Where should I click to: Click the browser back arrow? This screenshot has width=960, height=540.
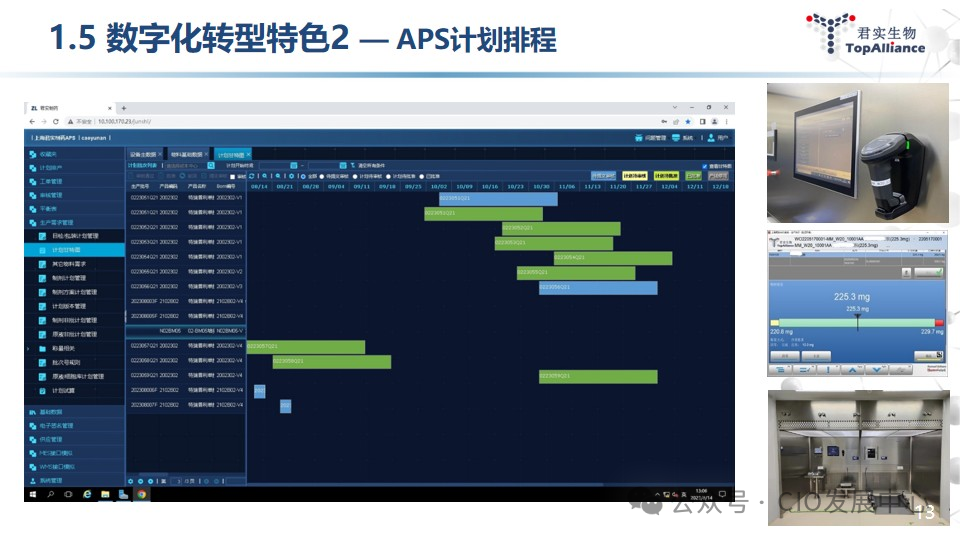point(32,122)
